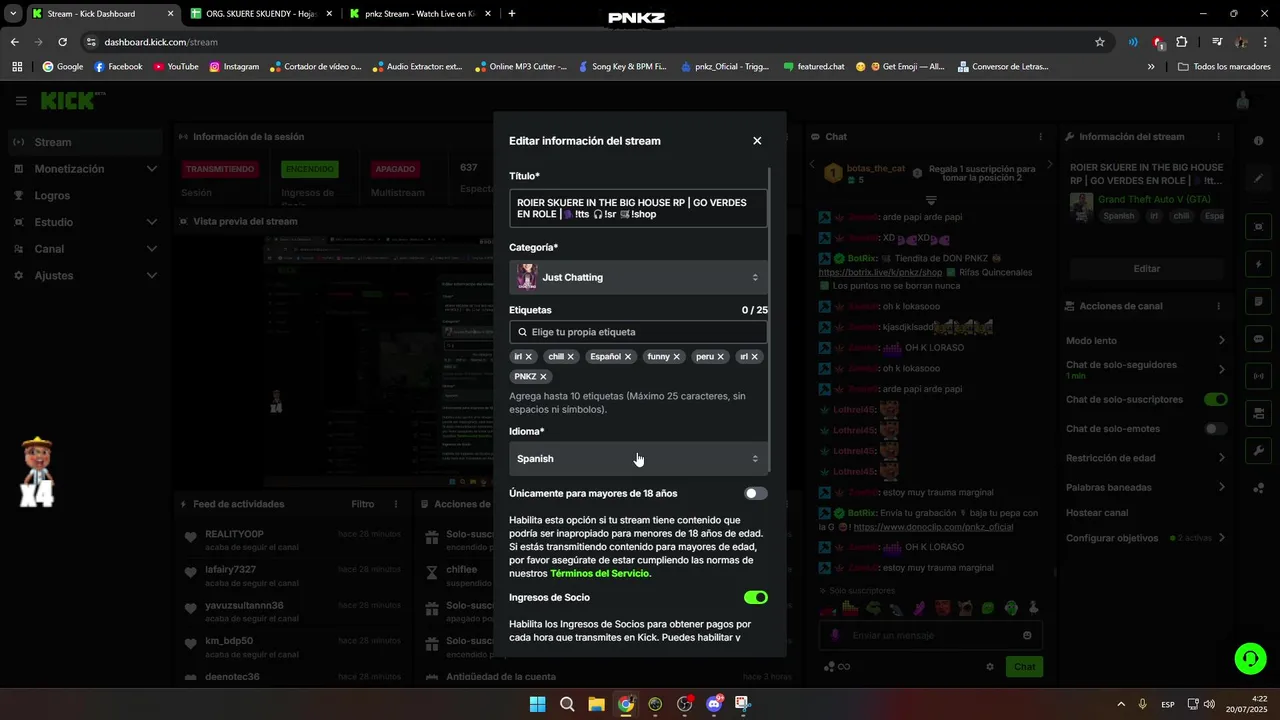Open the featured.chat bookmark

tap(813, 67)
